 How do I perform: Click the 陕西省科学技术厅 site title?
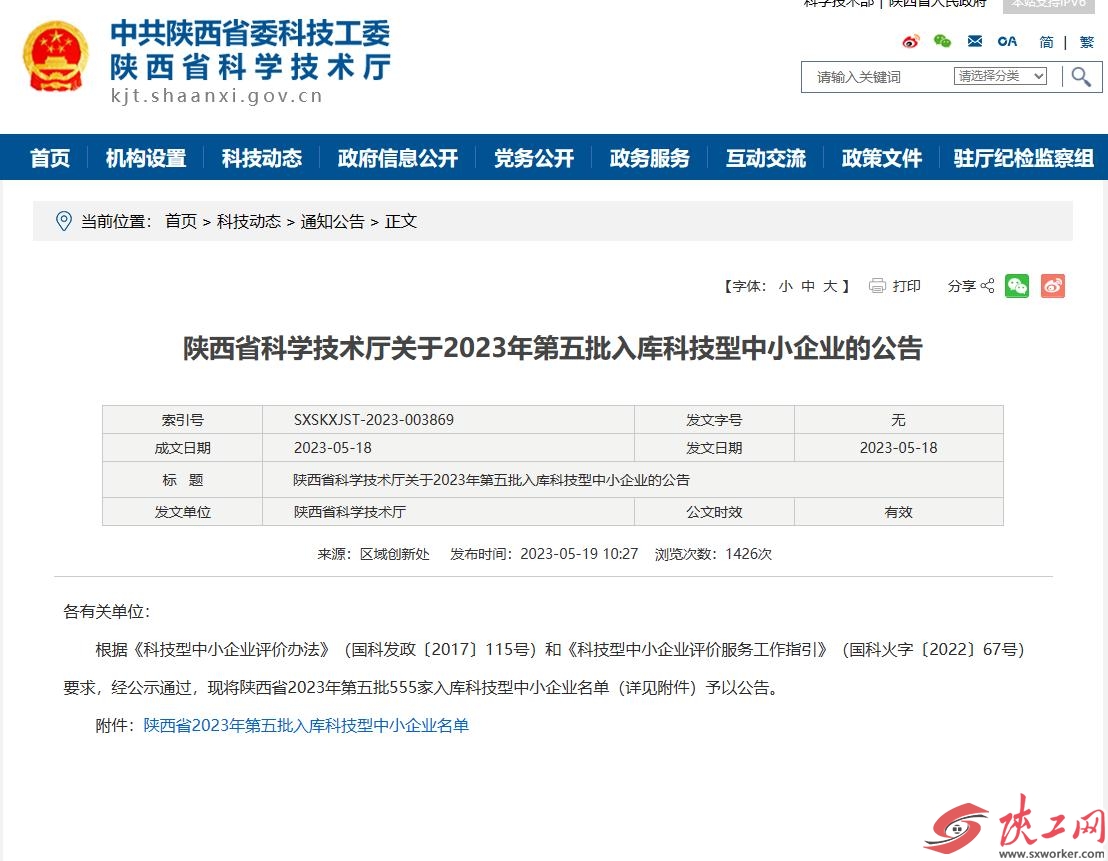coord(250,68)
